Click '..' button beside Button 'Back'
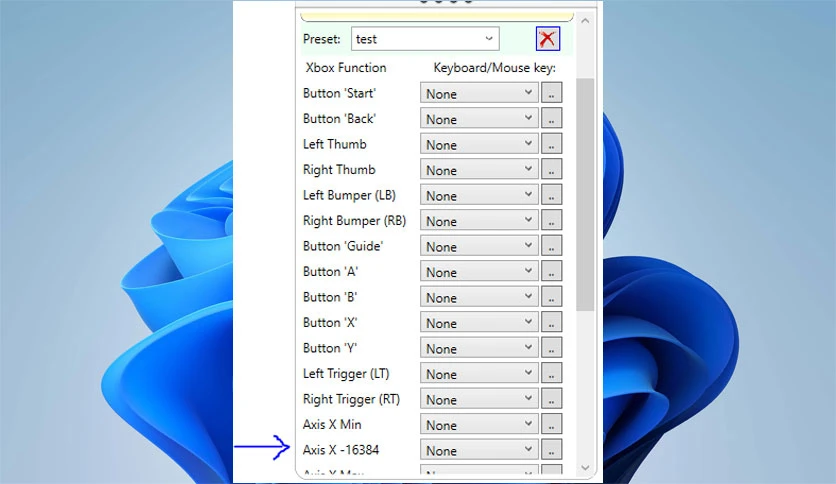 pyautogui.click(x=551, y=118)
